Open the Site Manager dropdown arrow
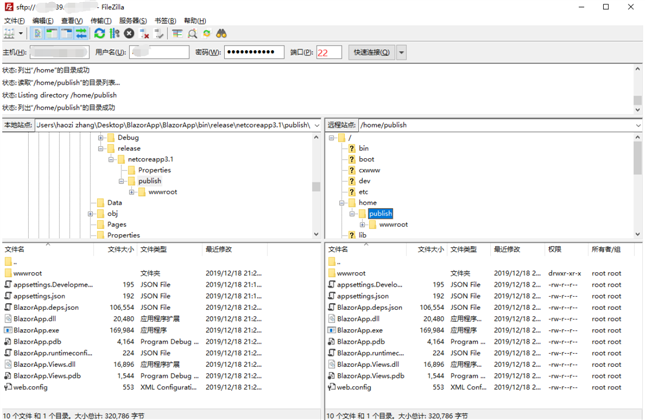 point(21,34)
